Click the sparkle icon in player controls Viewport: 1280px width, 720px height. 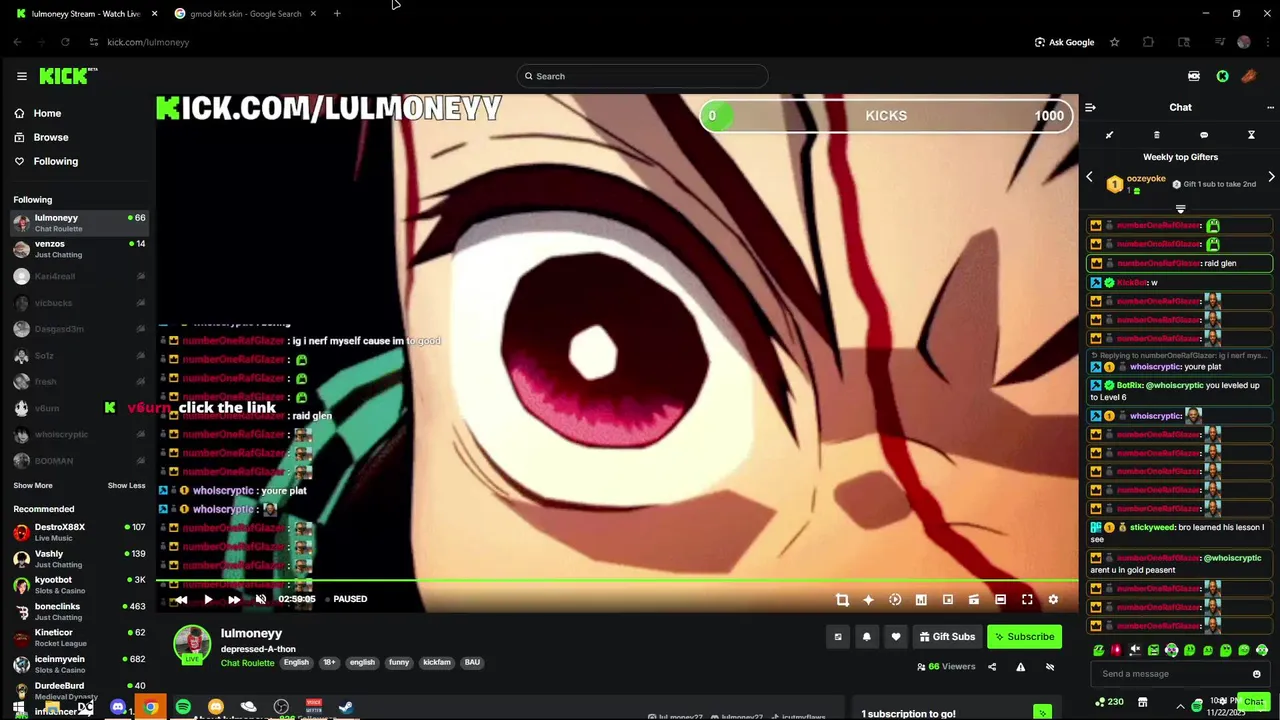868,600
